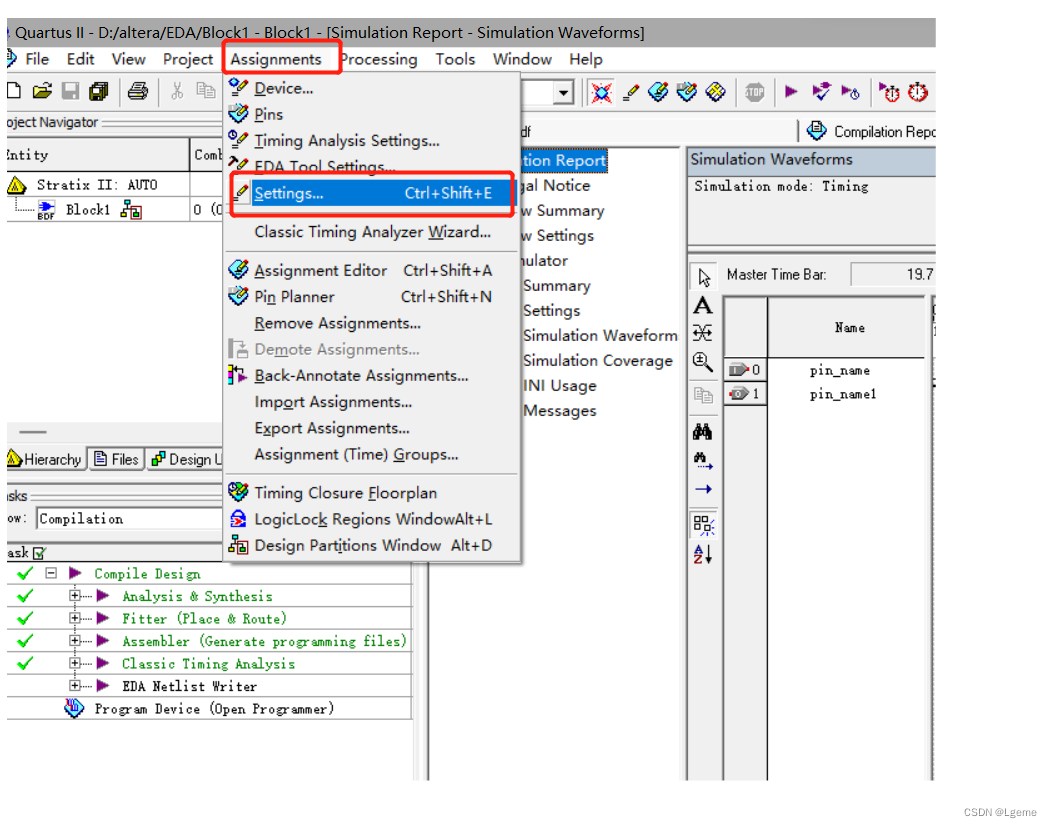Click the Save All stacked disks icon
The height and width of the screenshot is (828, 1052).
click(x=99, y=91)
